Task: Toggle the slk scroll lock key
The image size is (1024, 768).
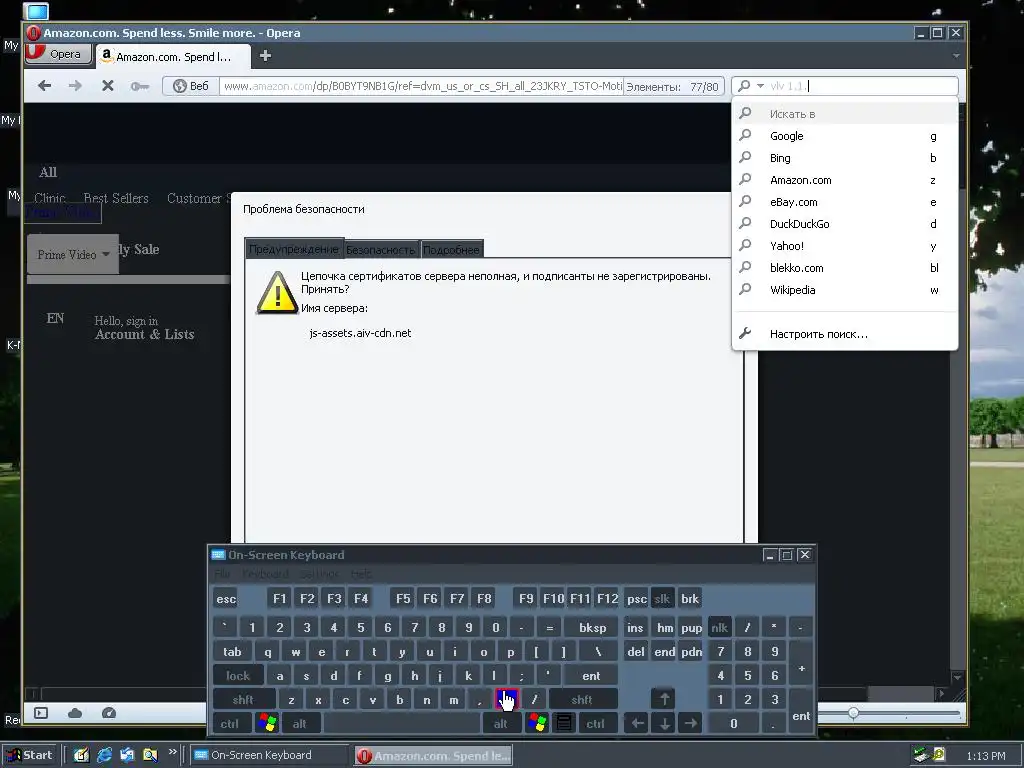Action: (x=662, y=598)
